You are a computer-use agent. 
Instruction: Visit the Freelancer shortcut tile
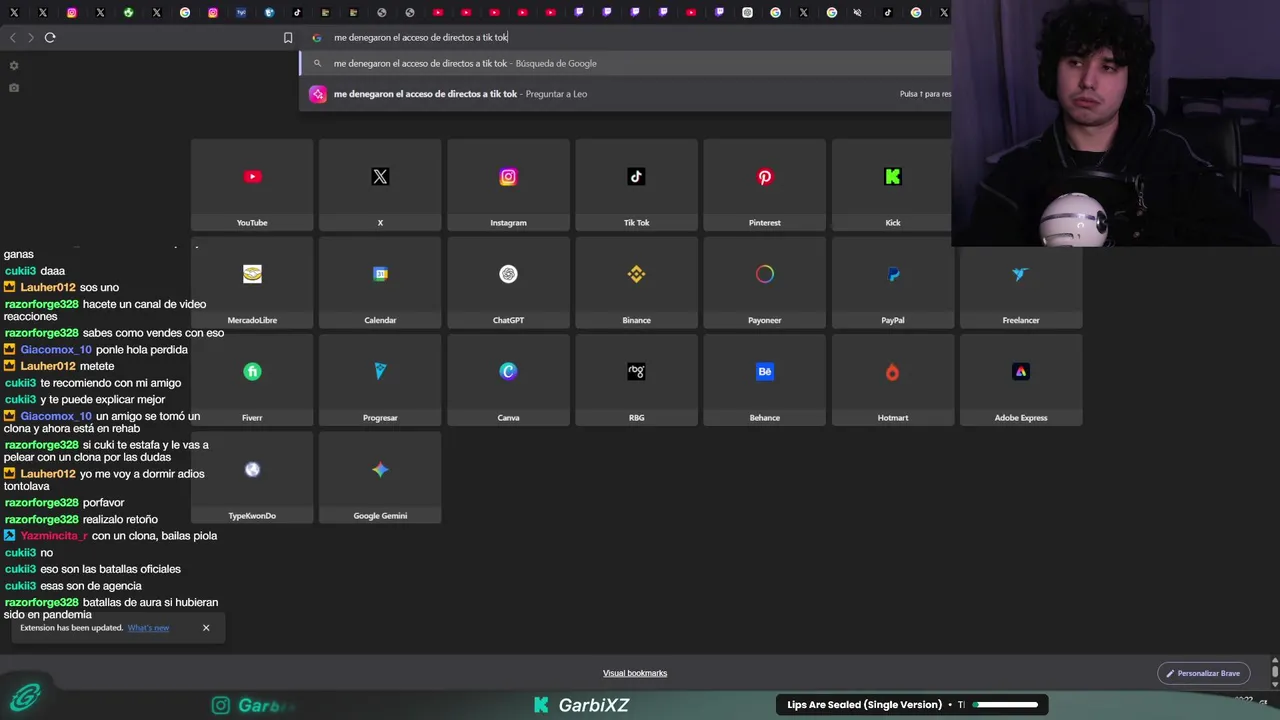tap(1021, 283)
